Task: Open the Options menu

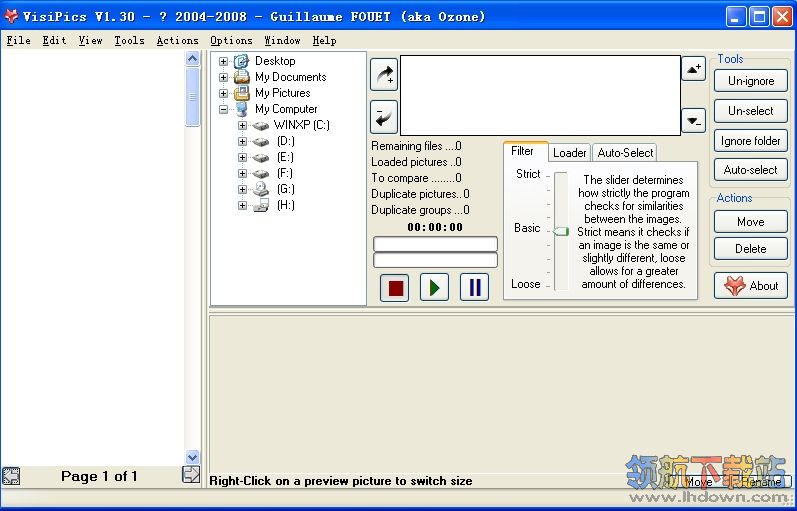Action: (231, 40)
